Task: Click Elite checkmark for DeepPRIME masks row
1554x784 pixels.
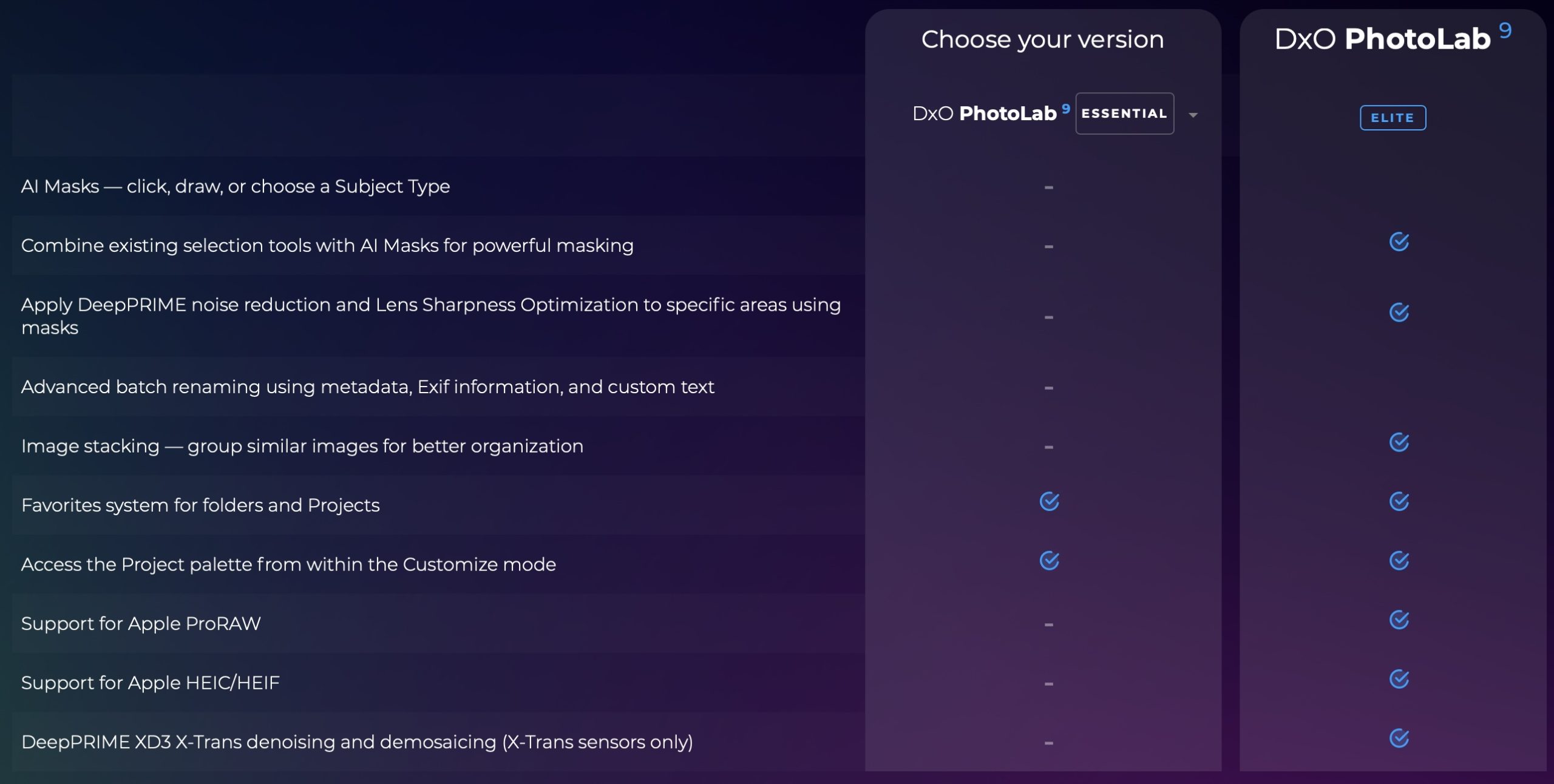Action: point(1399,313)
